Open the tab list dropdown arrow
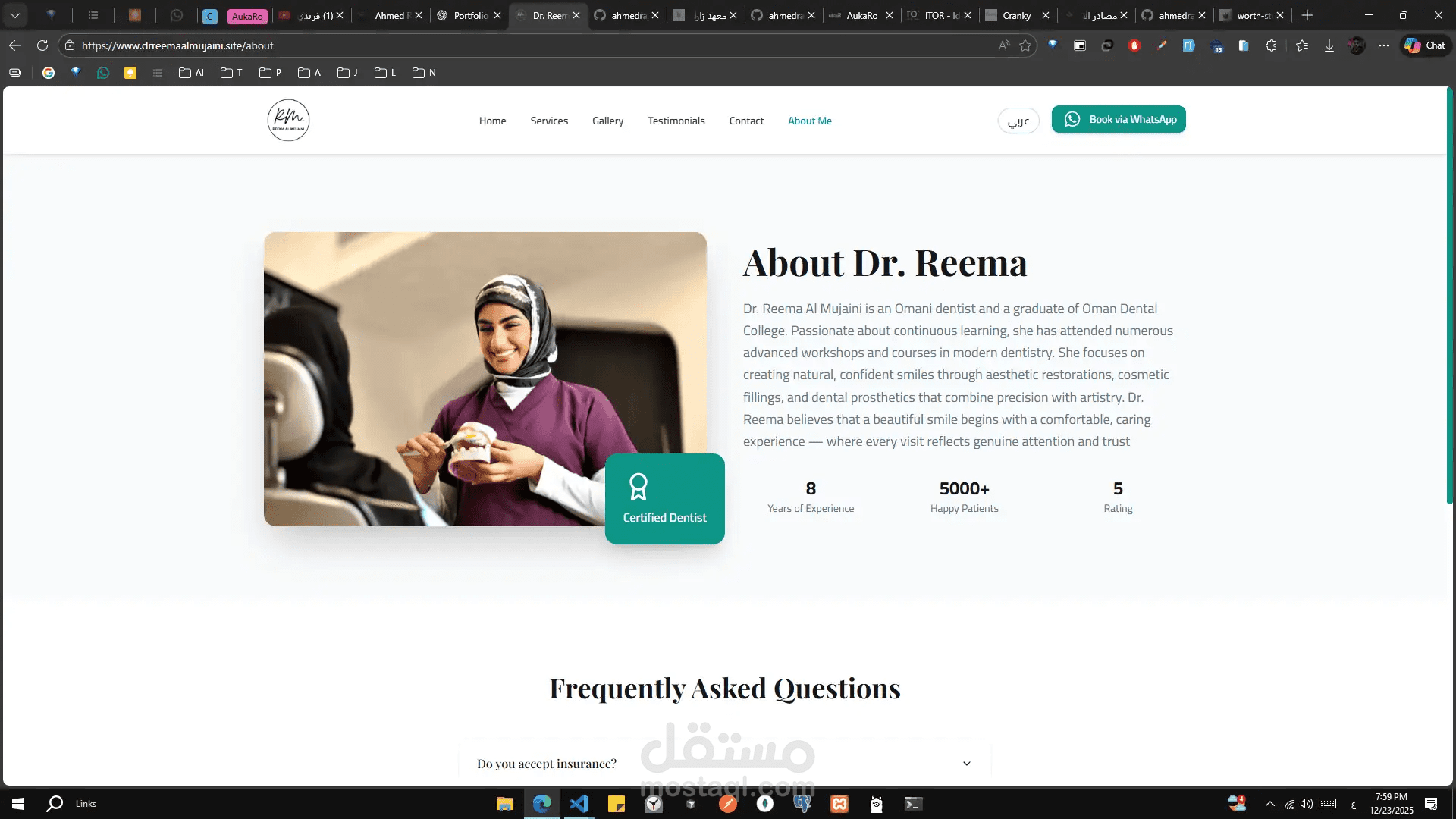The width and height of the screenshot is (1456, 819). (x=15, y=15)
